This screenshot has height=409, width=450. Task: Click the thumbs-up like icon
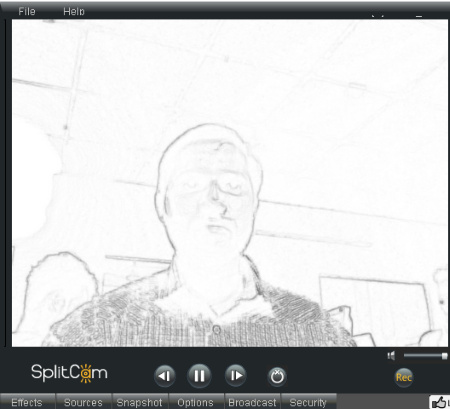tap(439, 402)
